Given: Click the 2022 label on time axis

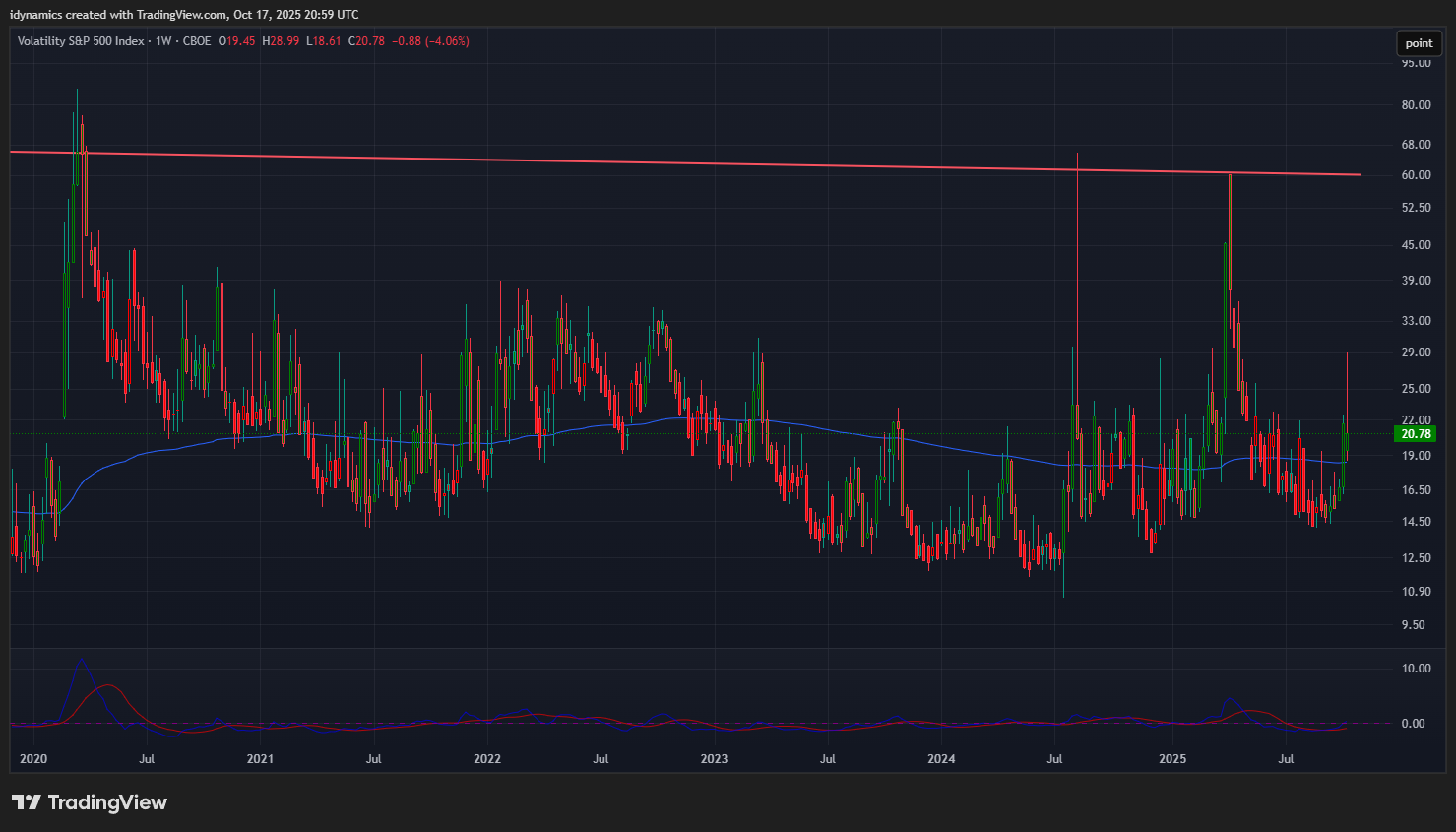Looking at the screenshot, I should pyautogui.click(x=487, y=759).
